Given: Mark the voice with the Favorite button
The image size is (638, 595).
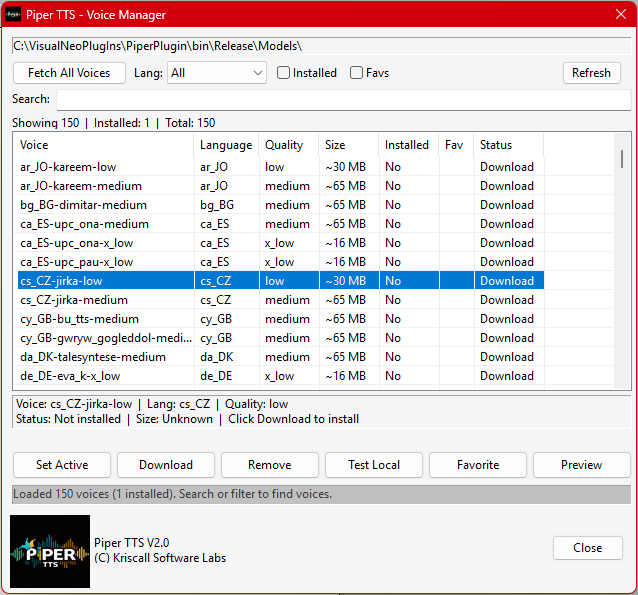Looking at the screenshot, I should tap(478, 465).
